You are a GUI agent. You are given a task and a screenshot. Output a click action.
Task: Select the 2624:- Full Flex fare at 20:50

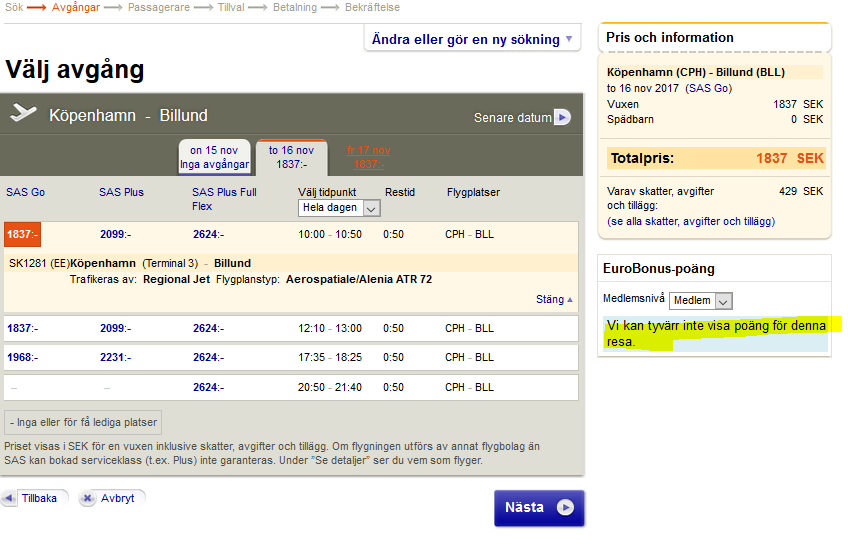point(208,387)
